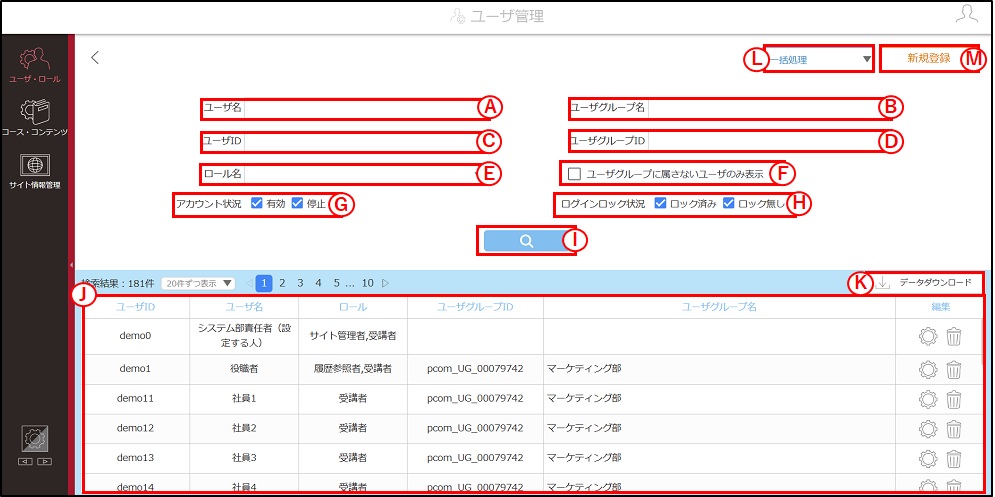The image size is (995, 497).
Task: Click the trash delete icon for demo0
Action: 954,336
